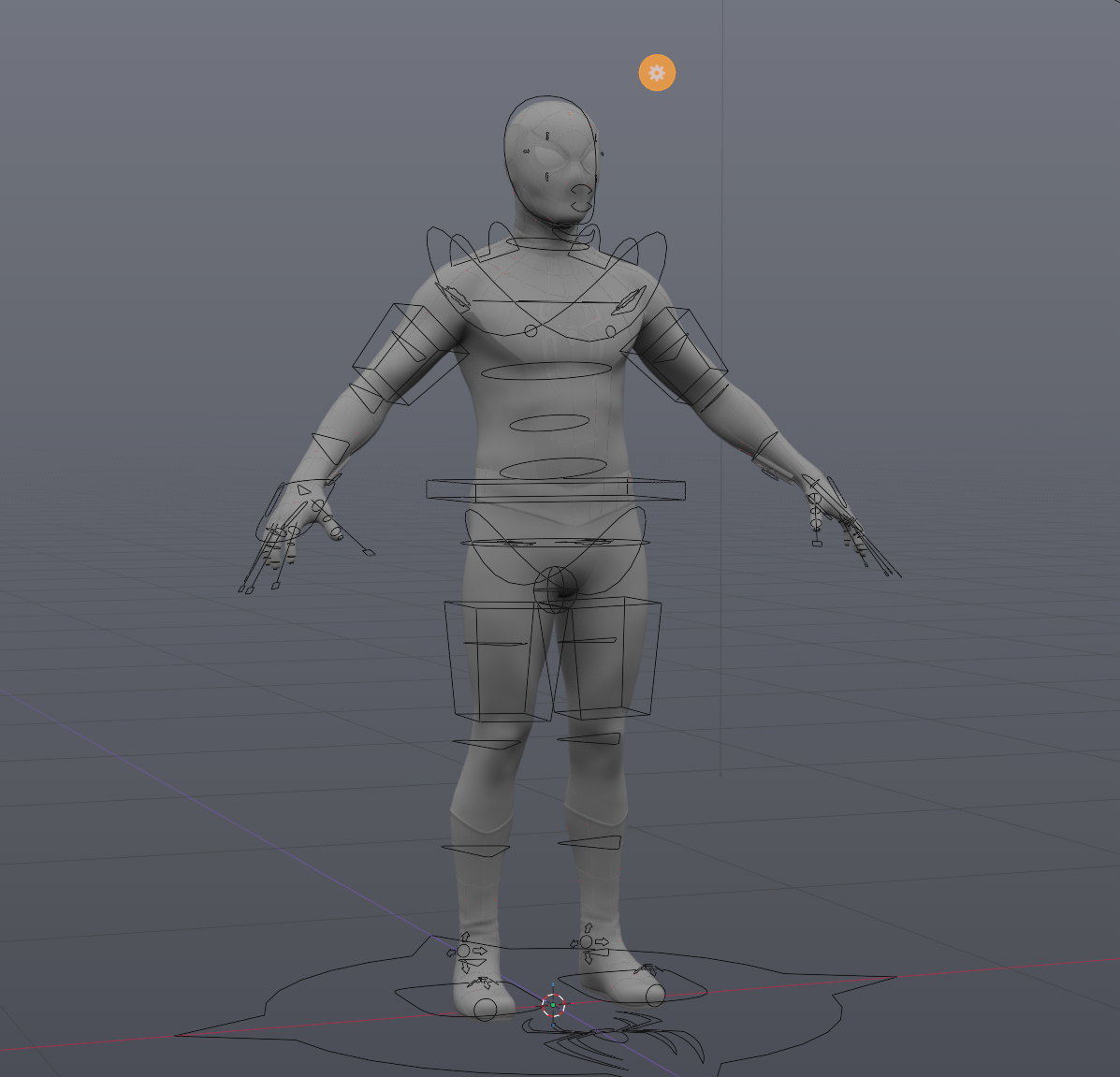Click the 3D cursor crosshair between the feet
The width and height of the screenshot is (1120, 1077).
553,1005
